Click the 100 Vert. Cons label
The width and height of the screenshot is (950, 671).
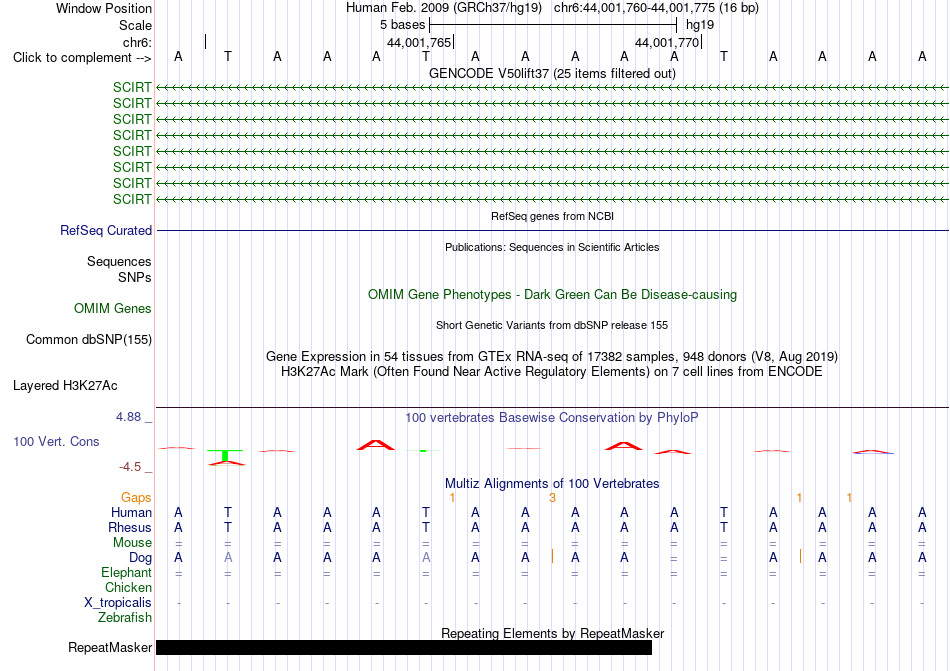[56, 442]
